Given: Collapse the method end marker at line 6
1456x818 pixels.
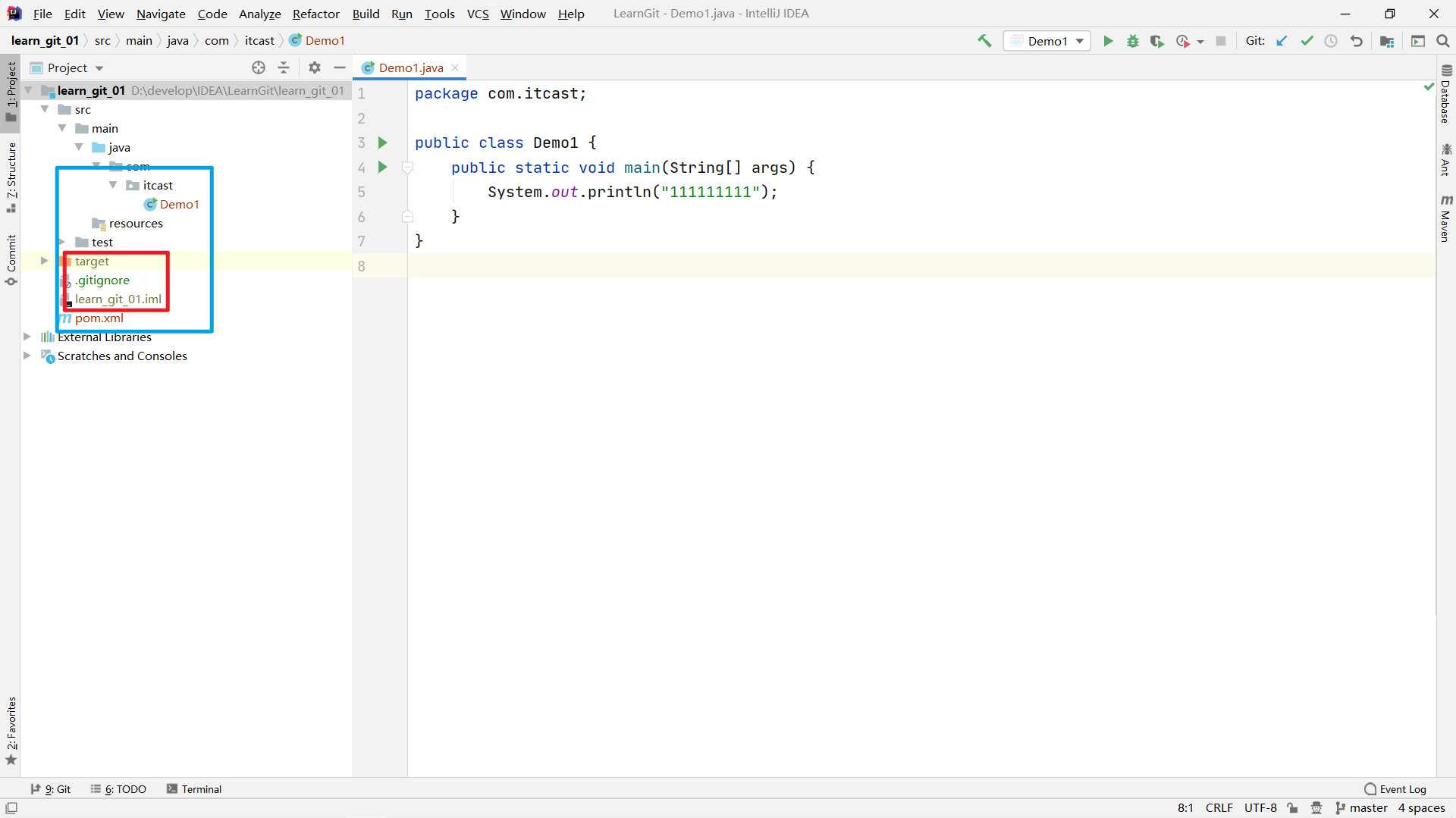Looking at the screenshot, I should 407,217.
